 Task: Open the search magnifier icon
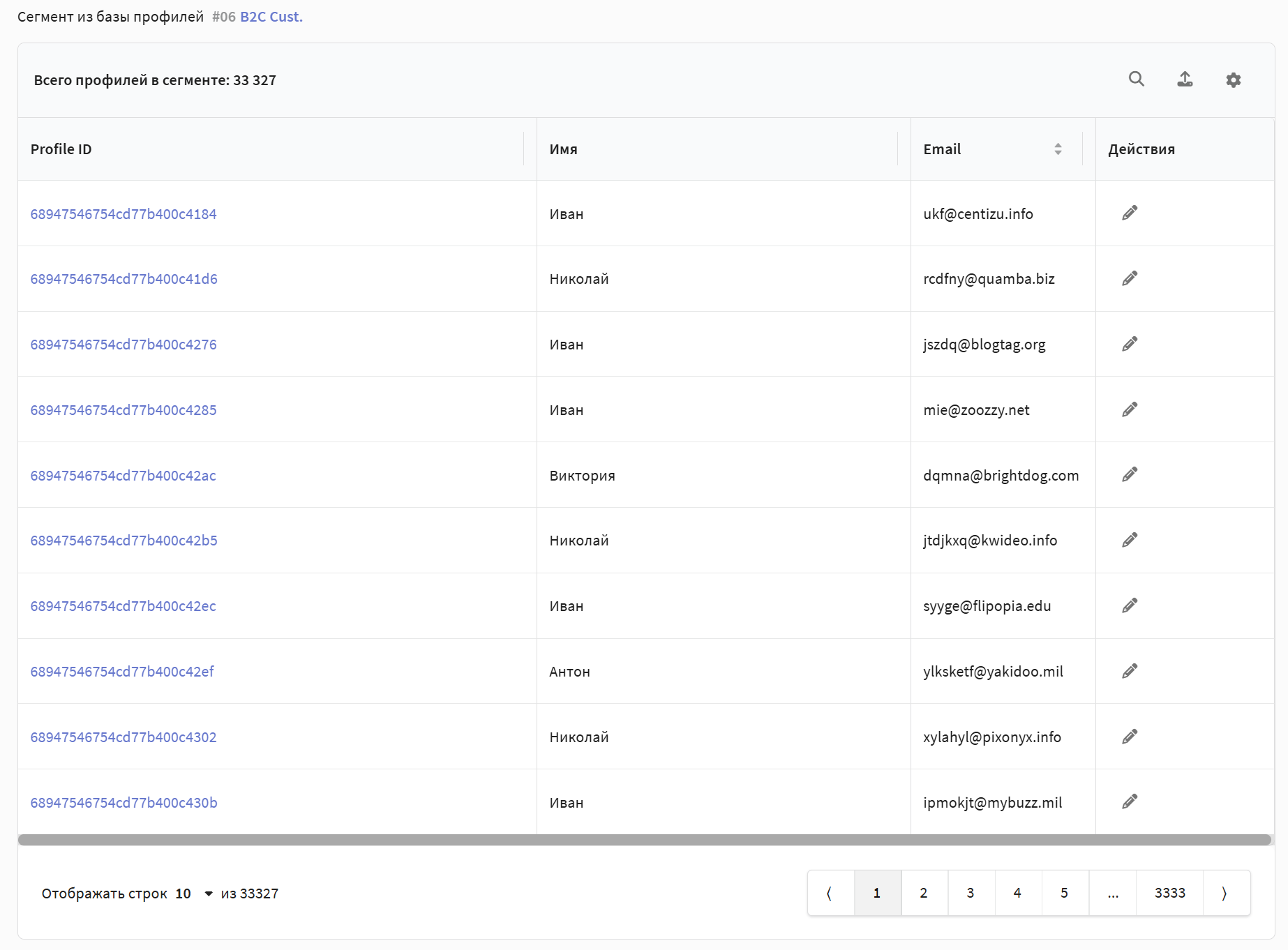(x=1137, y=80)
